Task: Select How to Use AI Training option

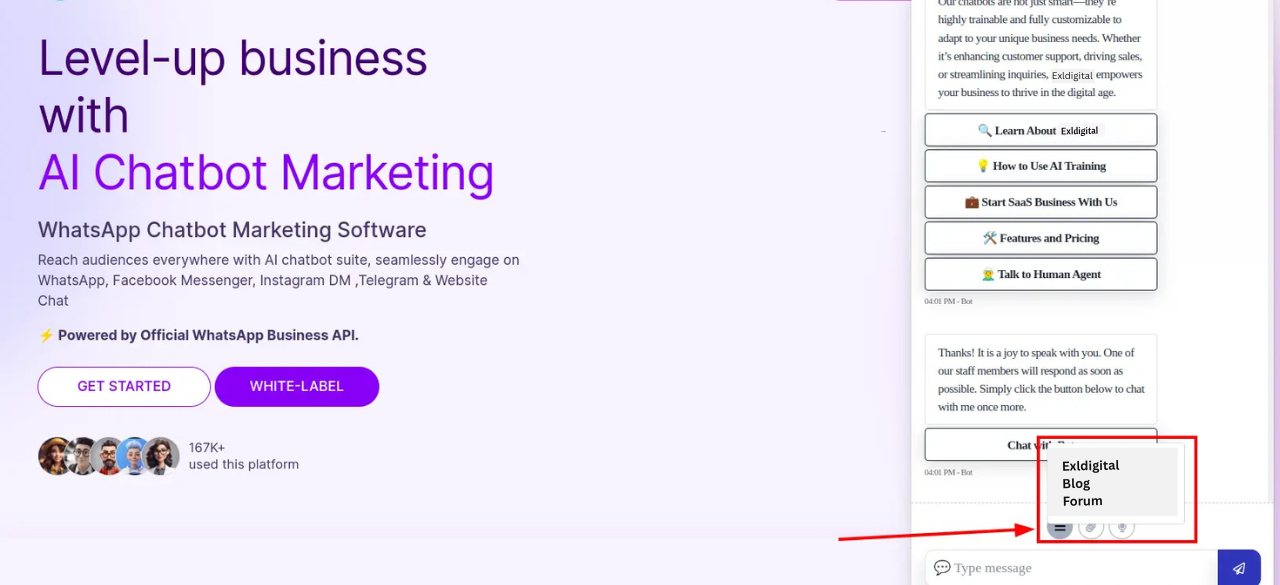Action: (1041, 166)
